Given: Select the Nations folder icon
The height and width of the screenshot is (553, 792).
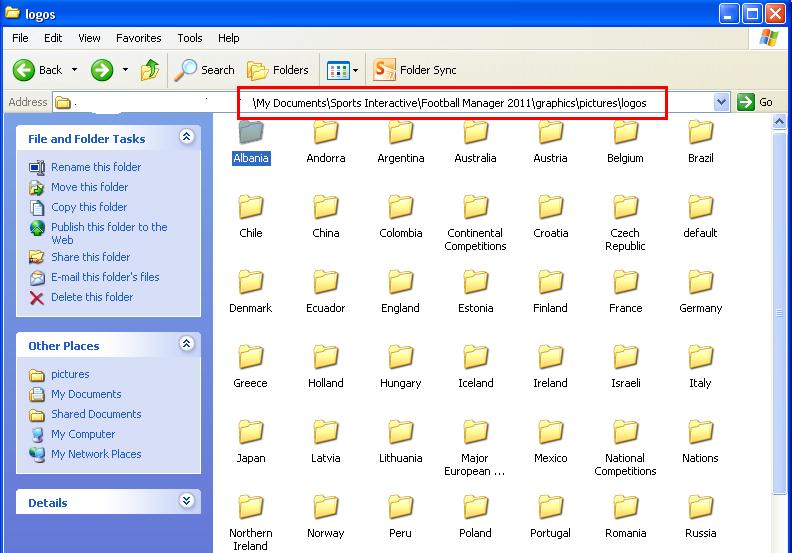Looking at the screenshot, I should click(701, 432).
